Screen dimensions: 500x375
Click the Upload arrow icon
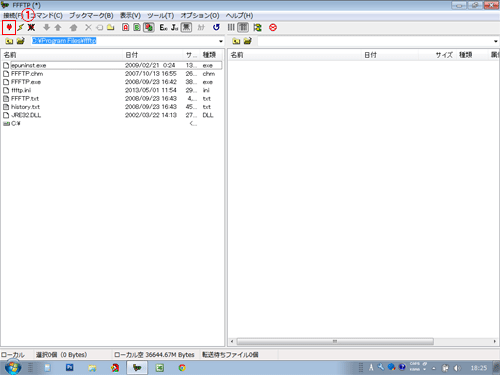tap(58, 27)
